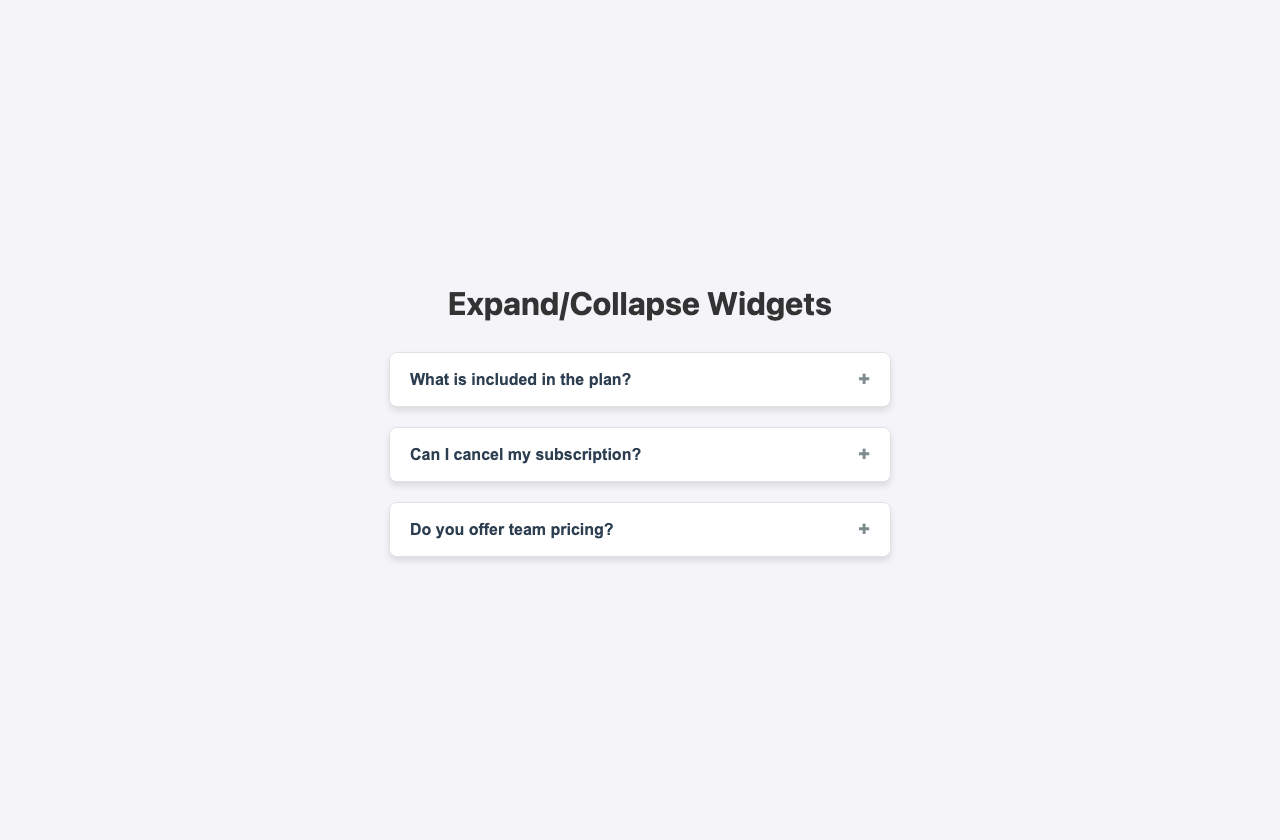Expand "Can I cancel my subscription?"
1280x840 pixels.
[x=639, y=454]
